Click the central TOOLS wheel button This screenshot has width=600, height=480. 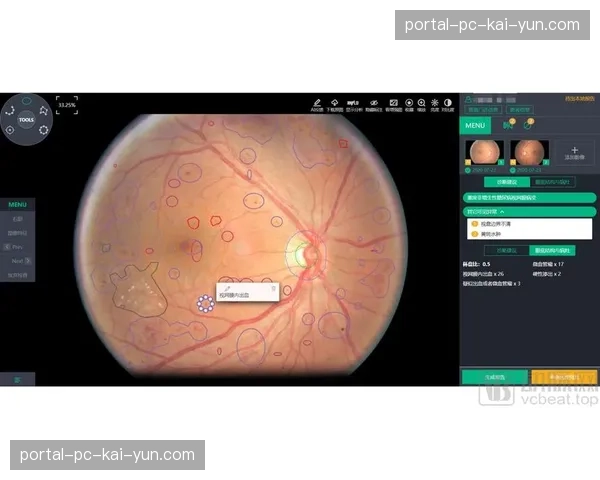(x=26, y=119)
